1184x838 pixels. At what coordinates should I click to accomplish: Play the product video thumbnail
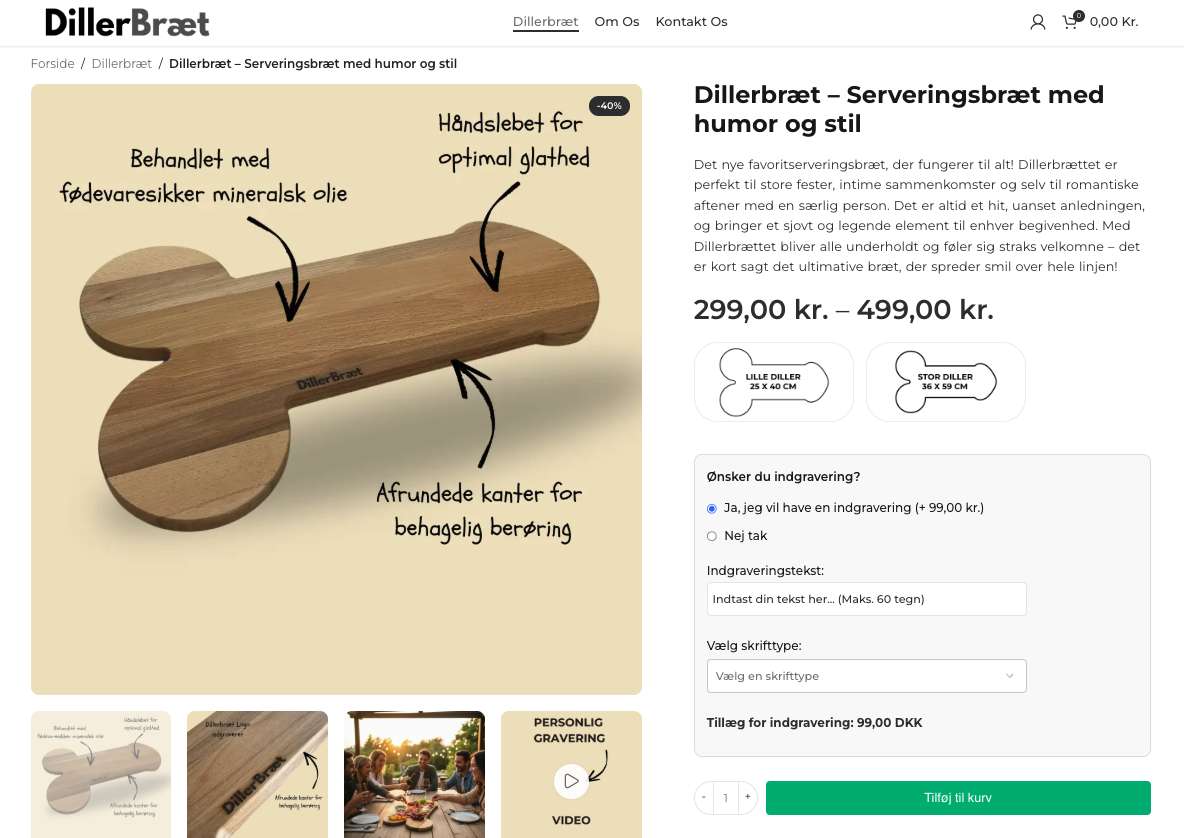point(571,780)
